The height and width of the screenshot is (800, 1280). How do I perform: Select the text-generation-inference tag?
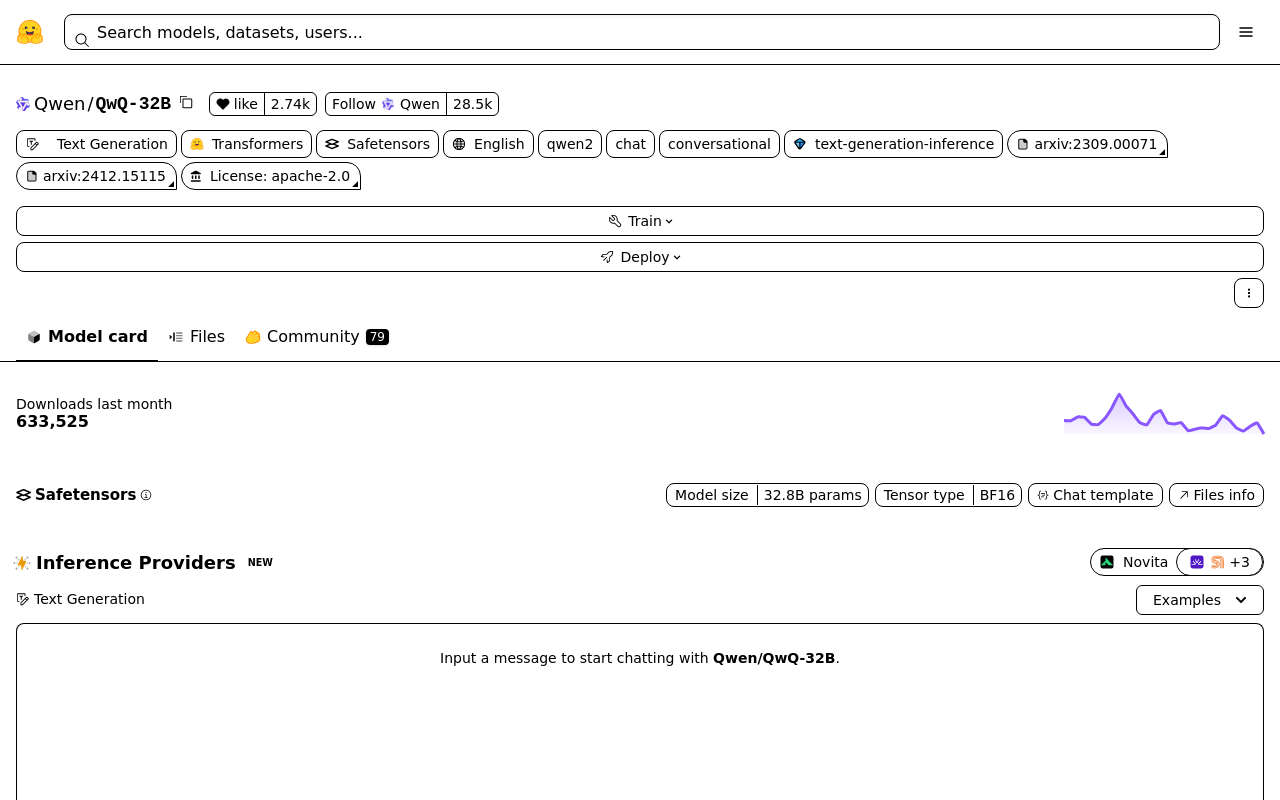pyautogui.click(x=893, y=144)
